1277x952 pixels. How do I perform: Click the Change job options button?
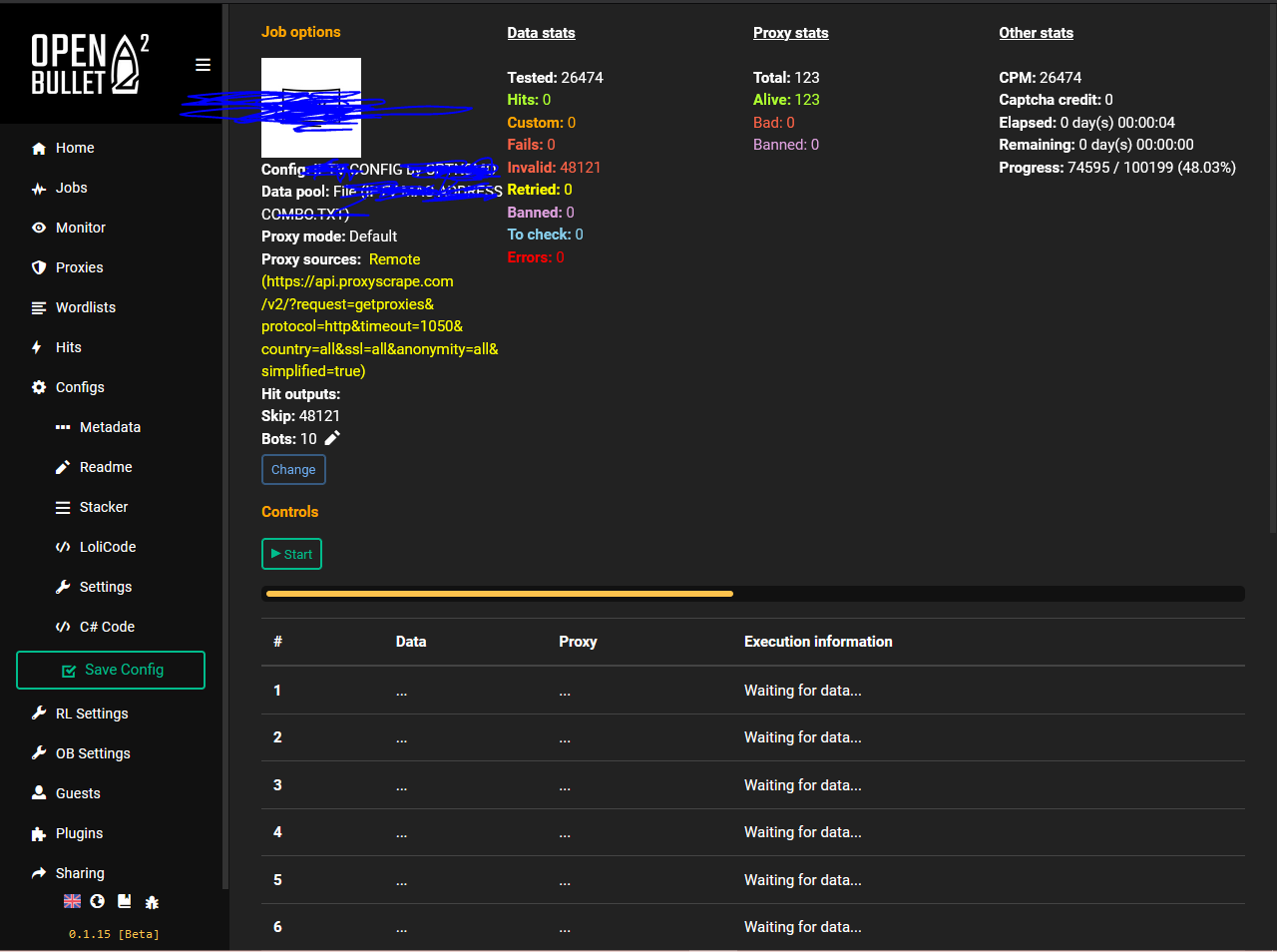click(293, 469)
